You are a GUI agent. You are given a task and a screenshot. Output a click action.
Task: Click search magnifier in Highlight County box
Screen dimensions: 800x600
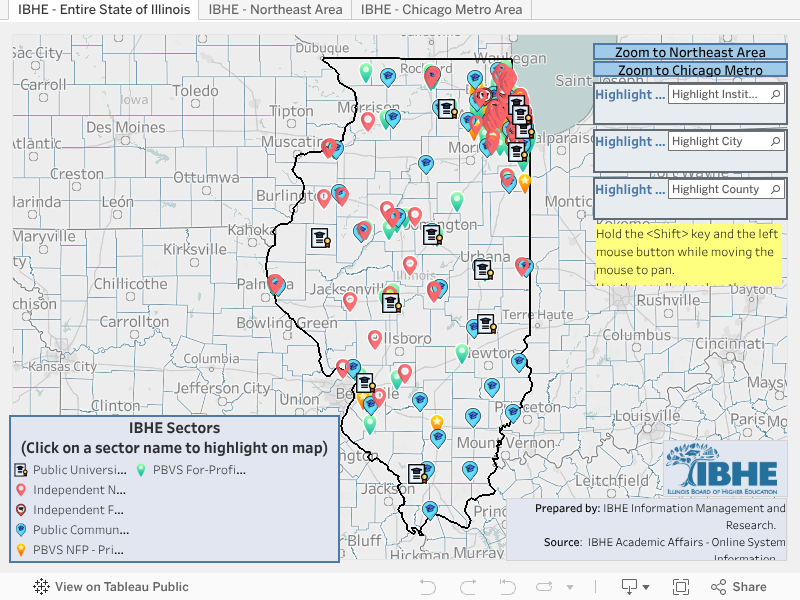tap(775, 190)
